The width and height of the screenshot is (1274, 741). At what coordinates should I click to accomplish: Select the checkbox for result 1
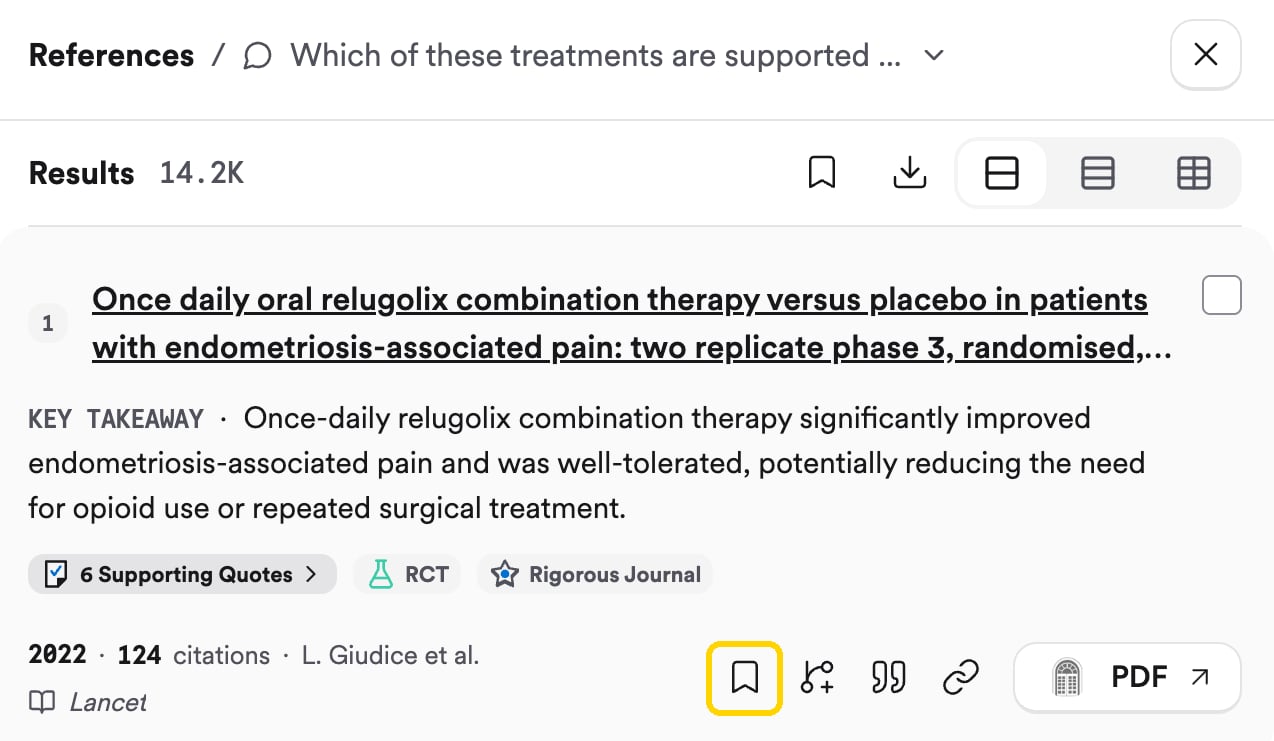[x=1221, y=295]
